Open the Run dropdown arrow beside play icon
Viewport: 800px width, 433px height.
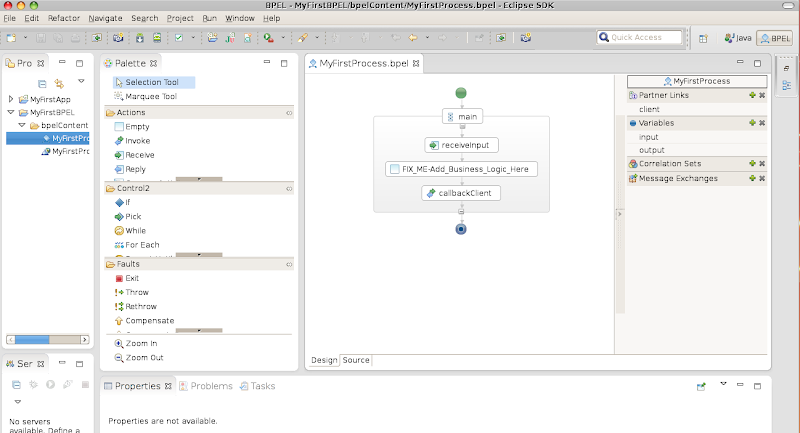click(283, 38)
